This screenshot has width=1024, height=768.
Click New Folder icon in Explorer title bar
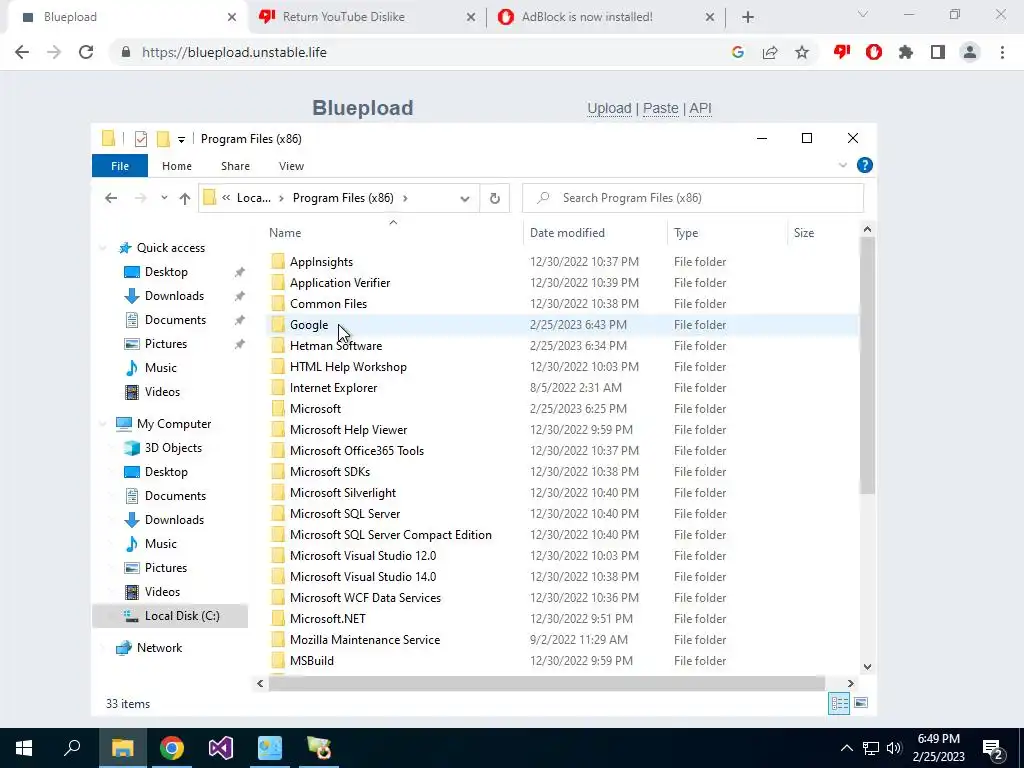point(163,138)
